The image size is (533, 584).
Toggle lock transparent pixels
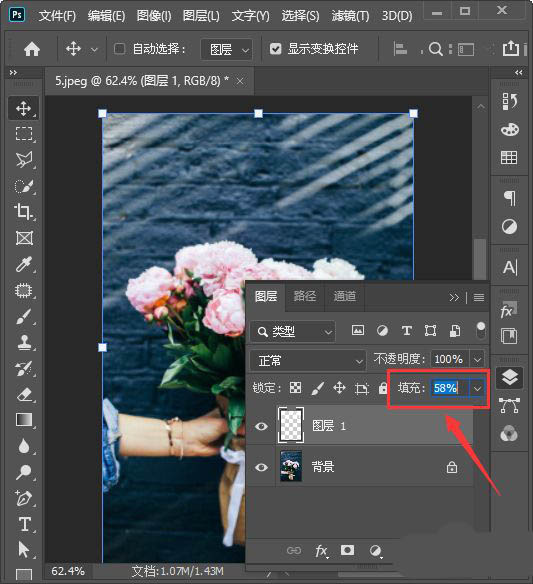[x=295, y=388]
